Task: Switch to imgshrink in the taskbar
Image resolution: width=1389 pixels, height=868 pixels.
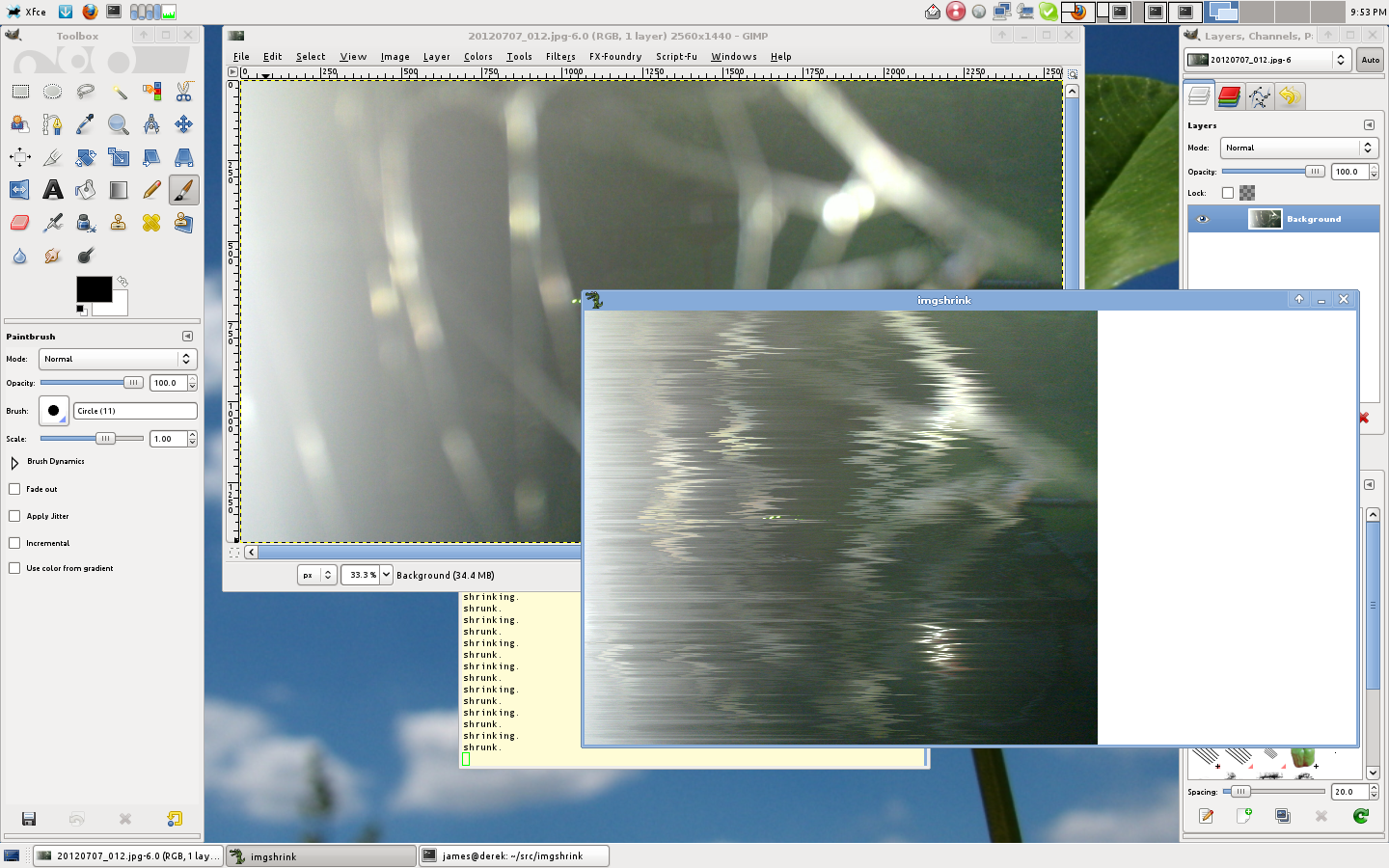Action: point(320,856)
